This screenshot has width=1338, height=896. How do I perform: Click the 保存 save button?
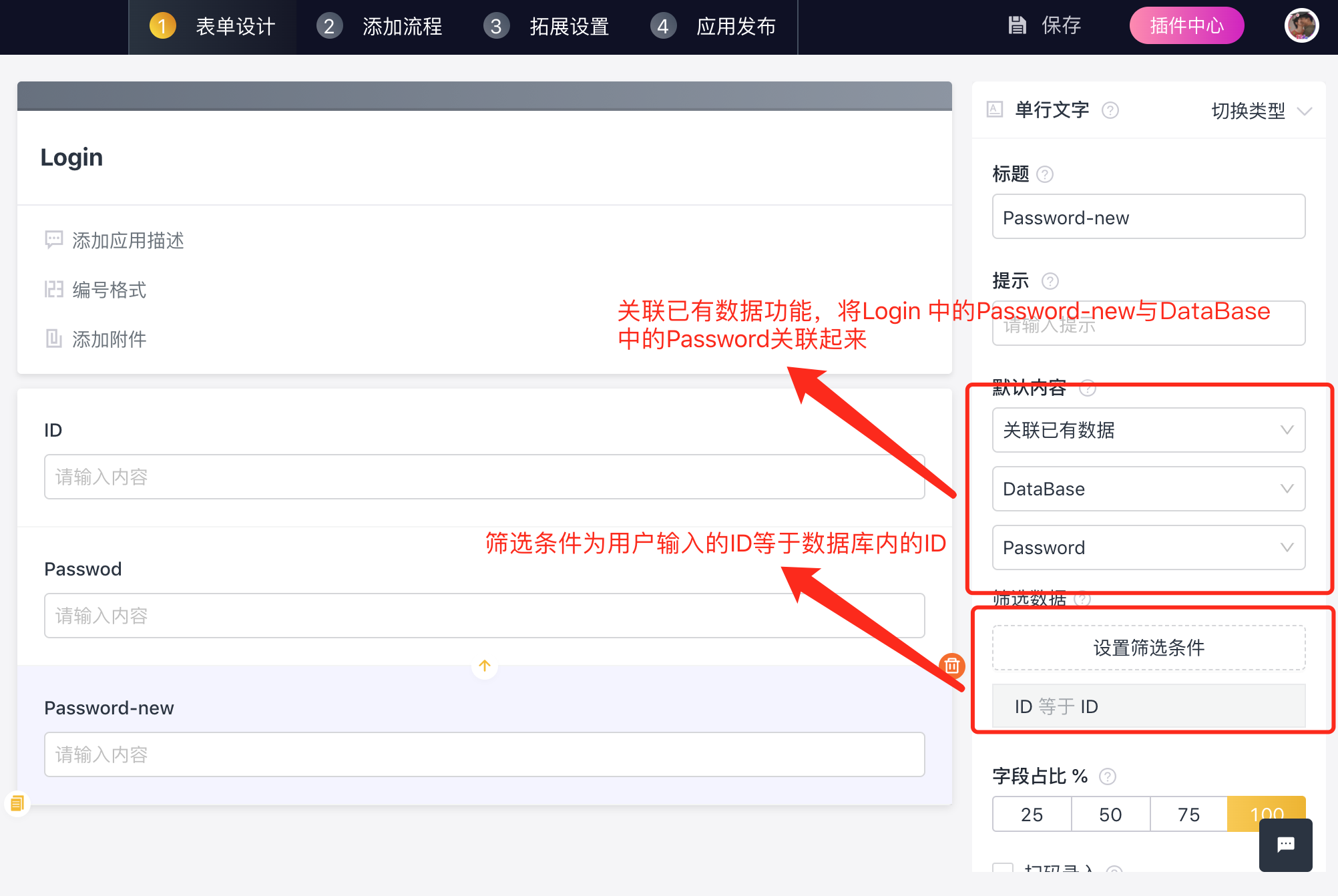click(x=1044, y=25)
